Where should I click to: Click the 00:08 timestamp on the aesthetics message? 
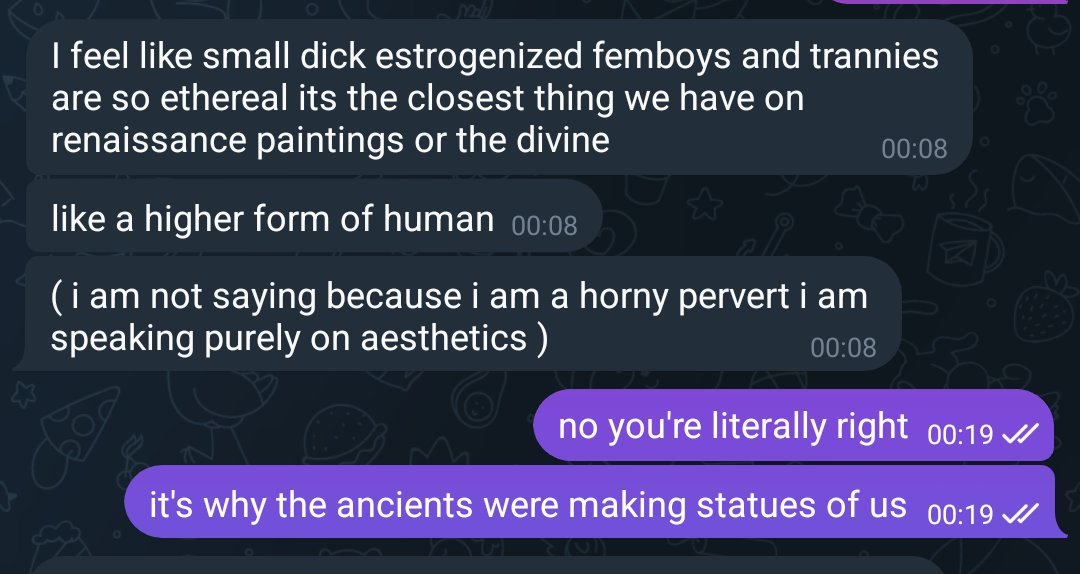[x=843, y=347]
